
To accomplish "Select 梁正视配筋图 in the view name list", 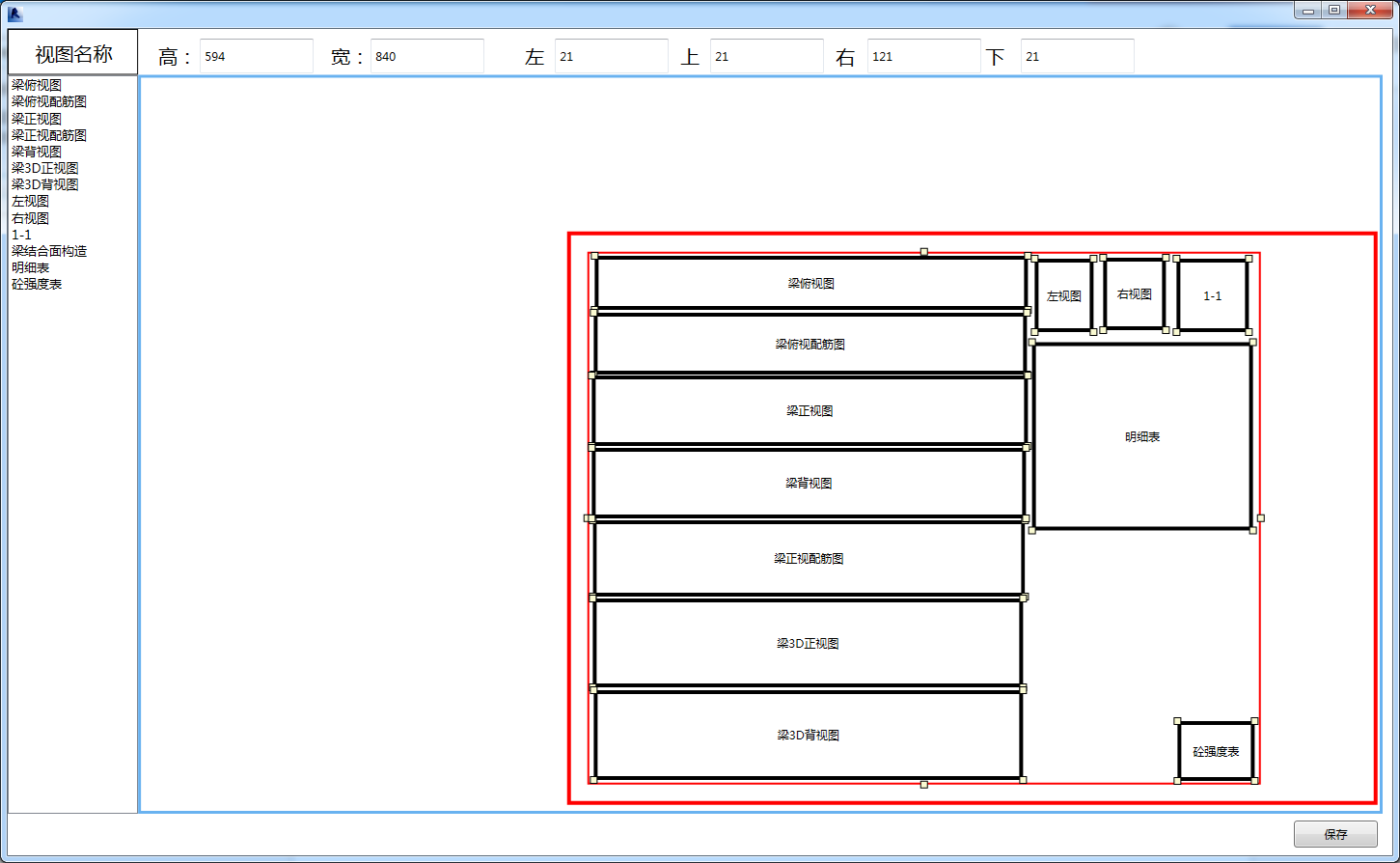I will [x=49, y=135].
